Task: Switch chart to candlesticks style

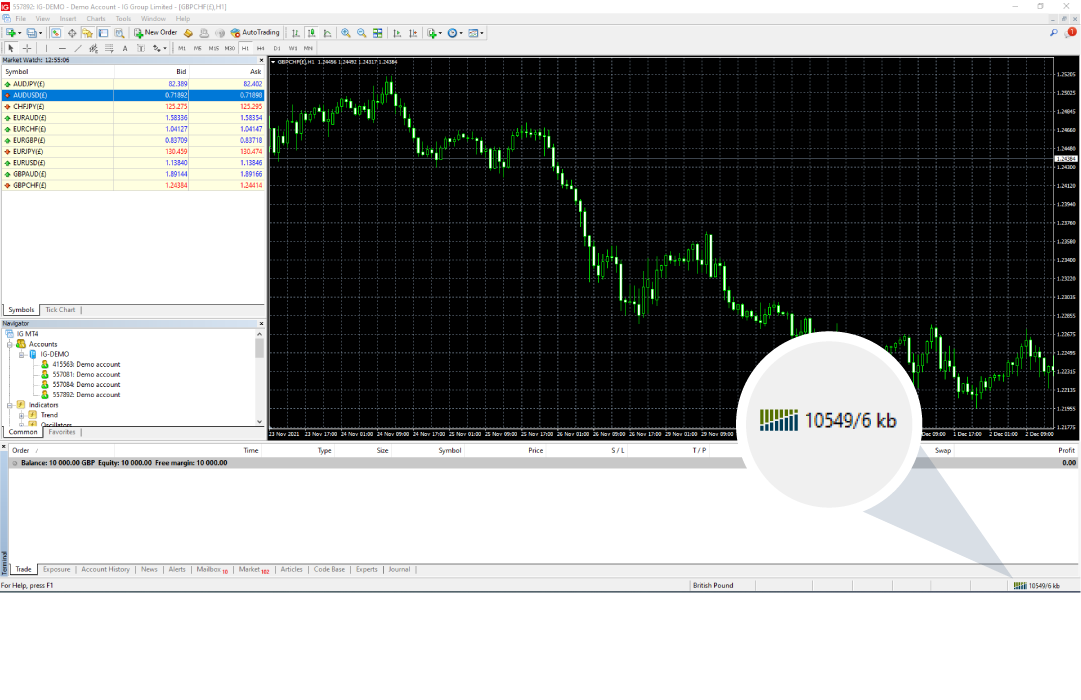Action: point(312,32)
